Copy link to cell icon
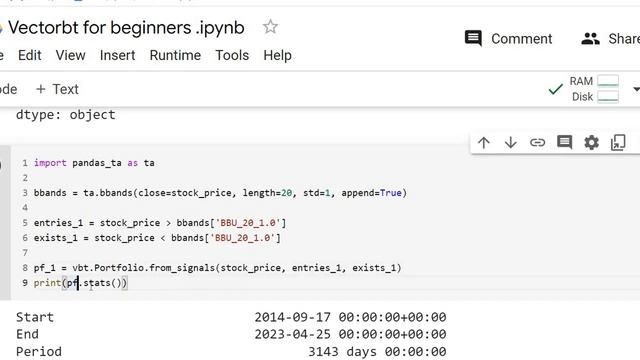Image resolution: width=640 pixels, height=360 pixels. (x=537, y=142)
